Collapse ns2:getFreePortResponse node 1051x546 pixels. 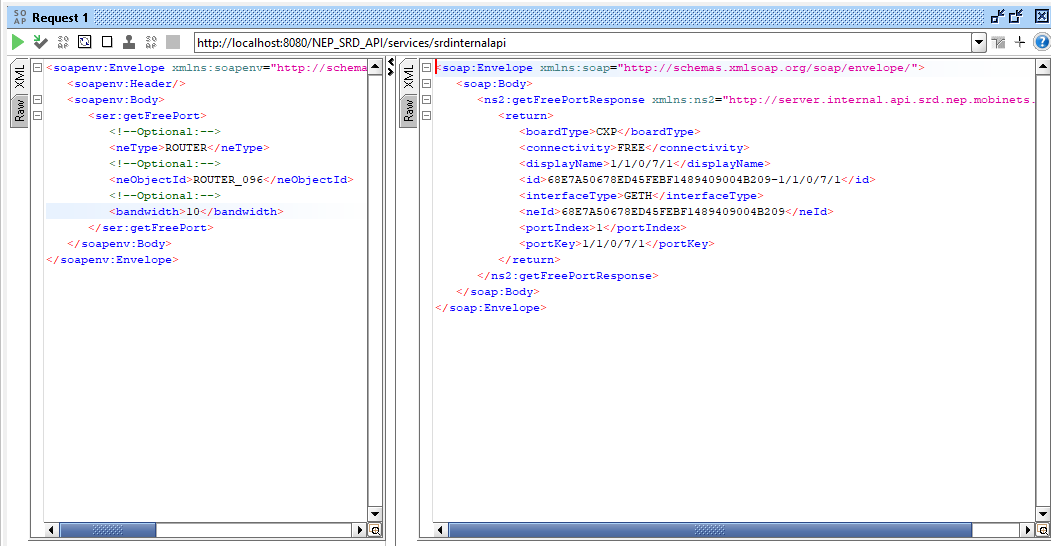tap(426, 100)
